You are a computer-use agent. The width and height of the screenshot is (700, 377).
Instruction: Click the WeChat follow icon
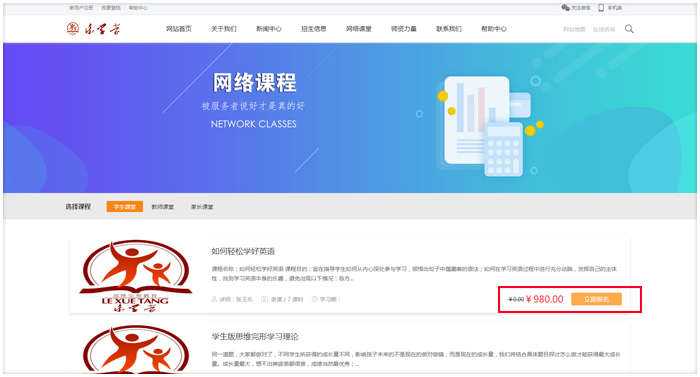tap(565, 8)
